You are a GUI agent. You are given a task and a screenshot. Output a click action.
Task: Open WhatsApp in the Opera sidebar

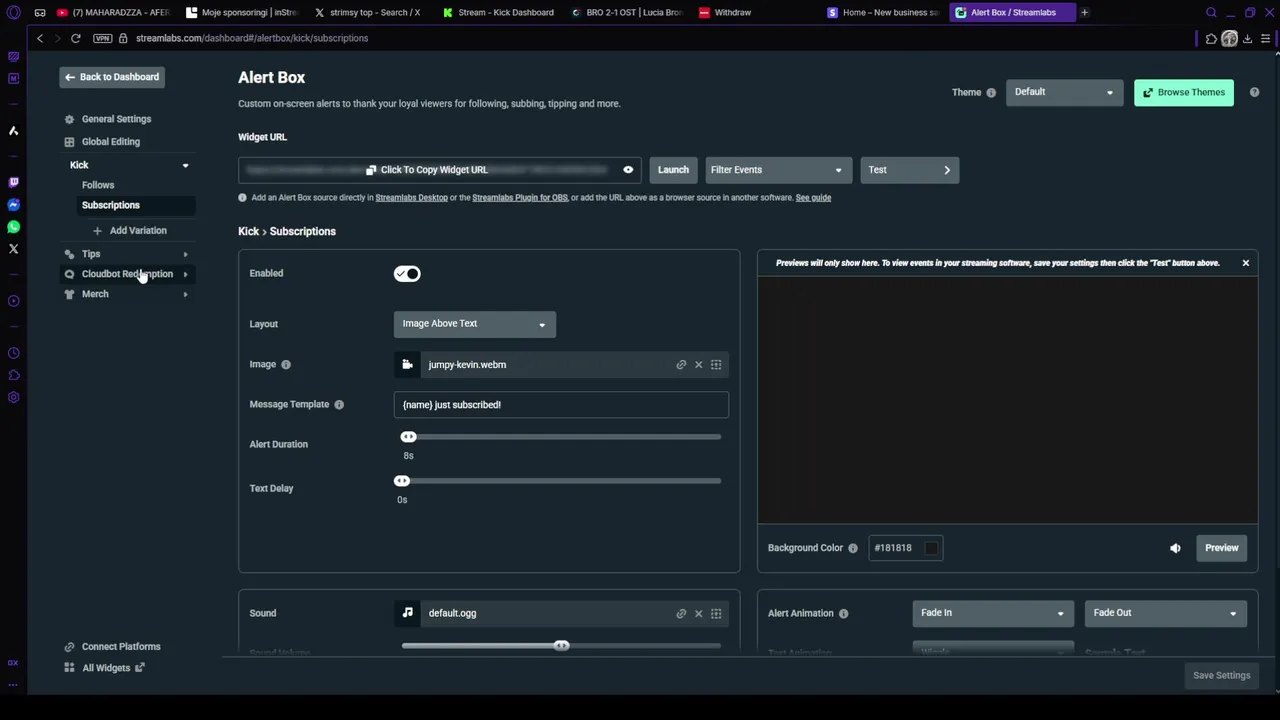point(13,227)
